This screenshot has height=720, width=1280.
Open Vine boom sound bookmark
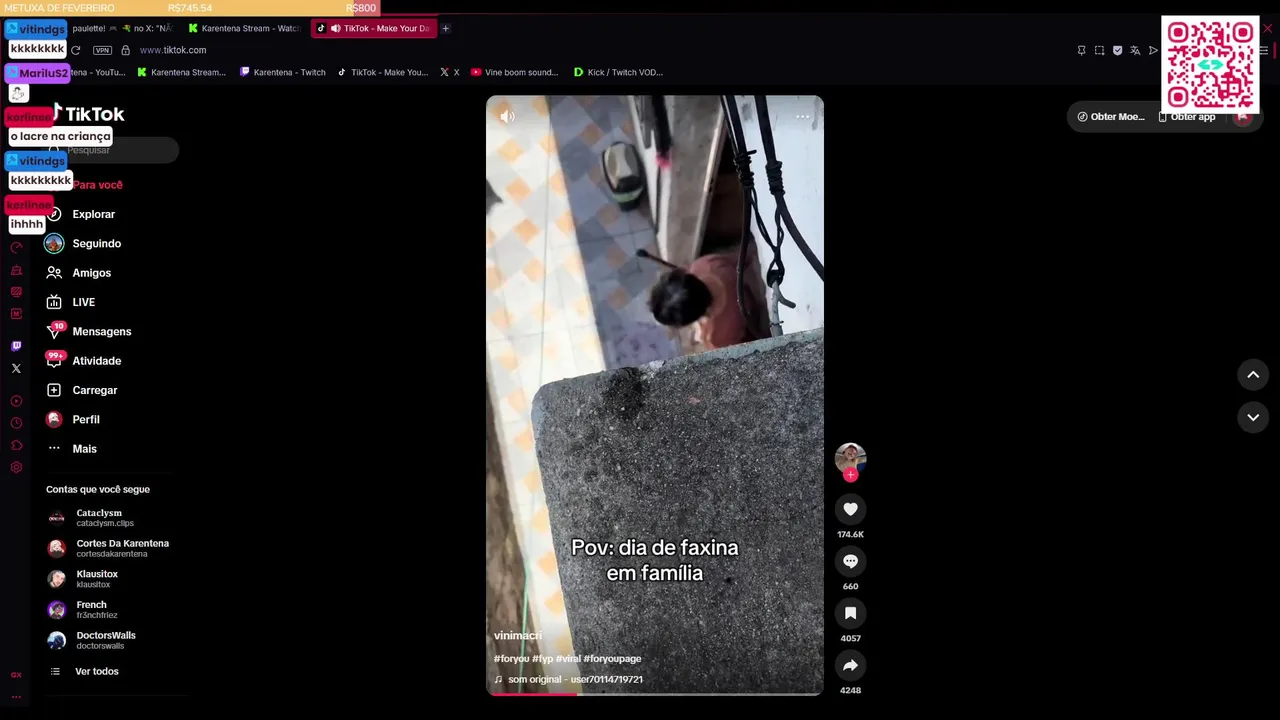[514, 72]
